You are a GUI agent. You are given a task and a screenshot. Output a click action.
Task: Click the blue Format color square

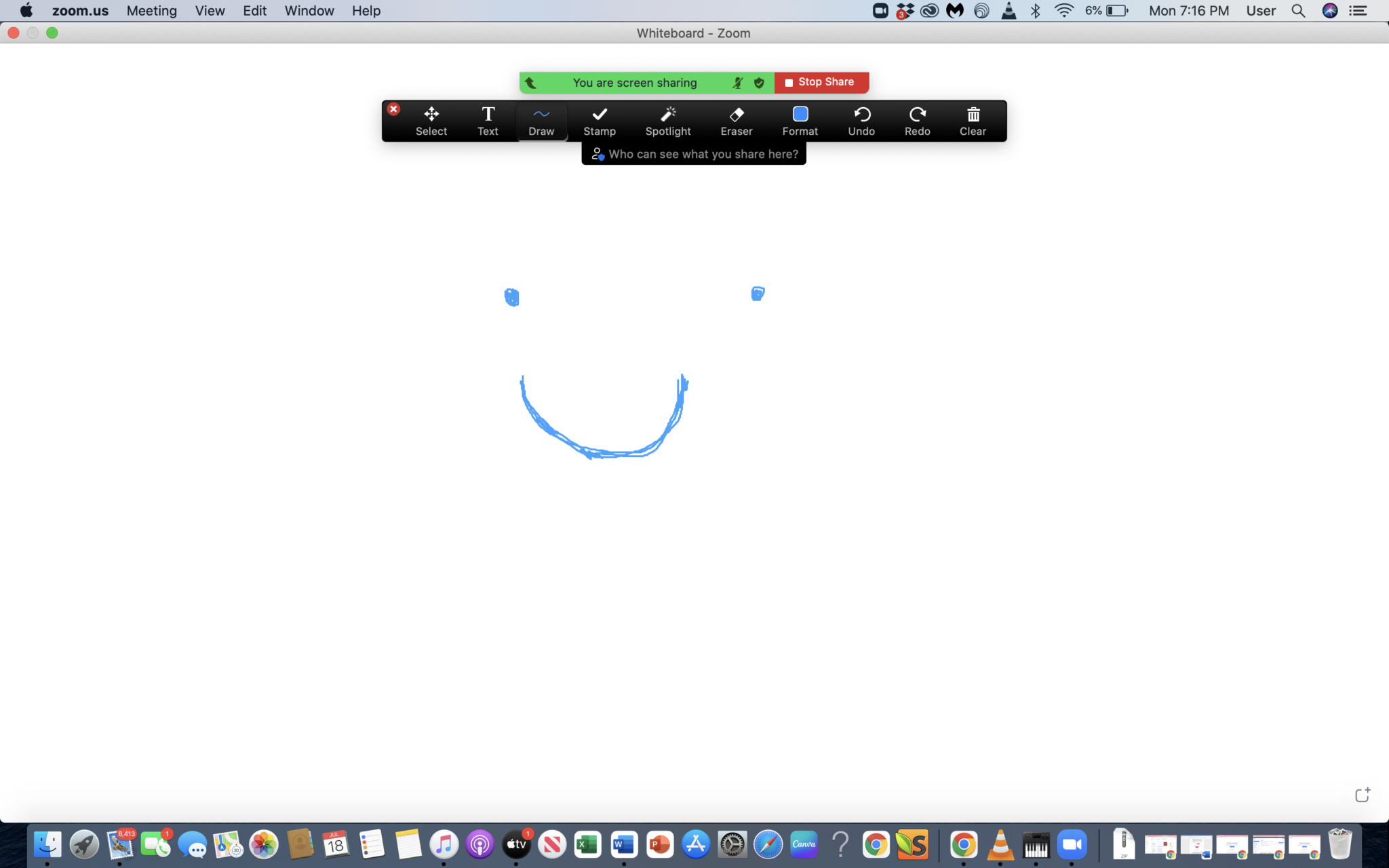(x=800, y=113)
